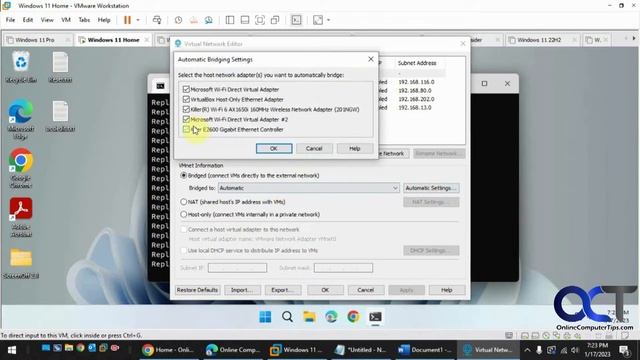640x360 pixels.
Task: Close the Automatic Bridging Settings dialog
Action: coord(371,59)
